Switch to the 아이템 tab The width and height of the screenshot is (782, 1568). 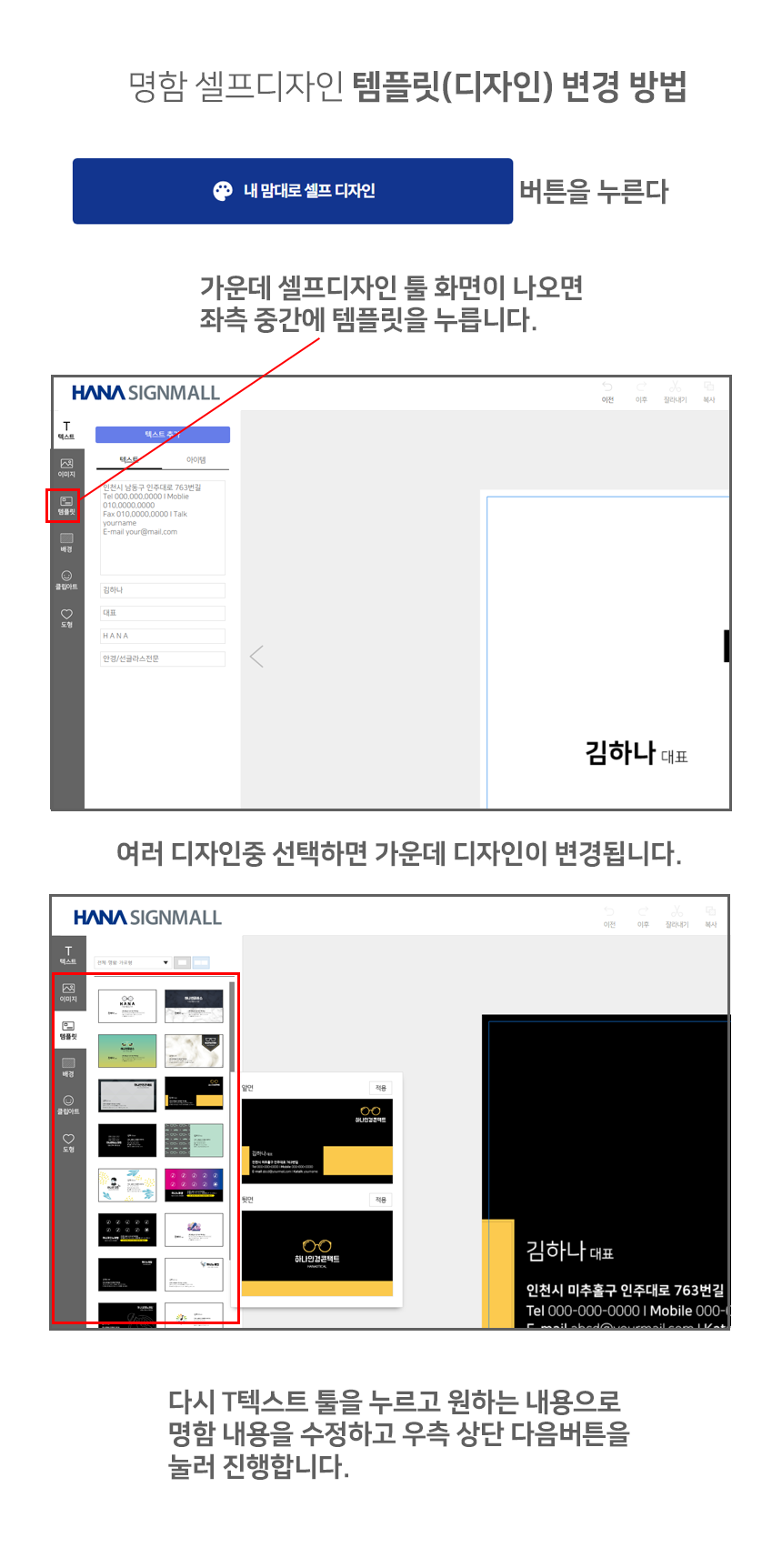pyautogui.click(x=196, y=460)
